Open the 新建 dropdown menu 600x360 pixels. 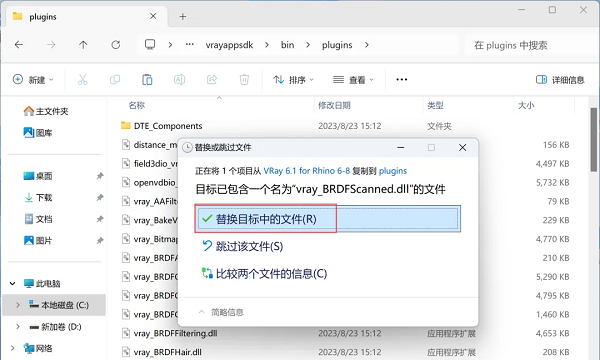(33, 80)
